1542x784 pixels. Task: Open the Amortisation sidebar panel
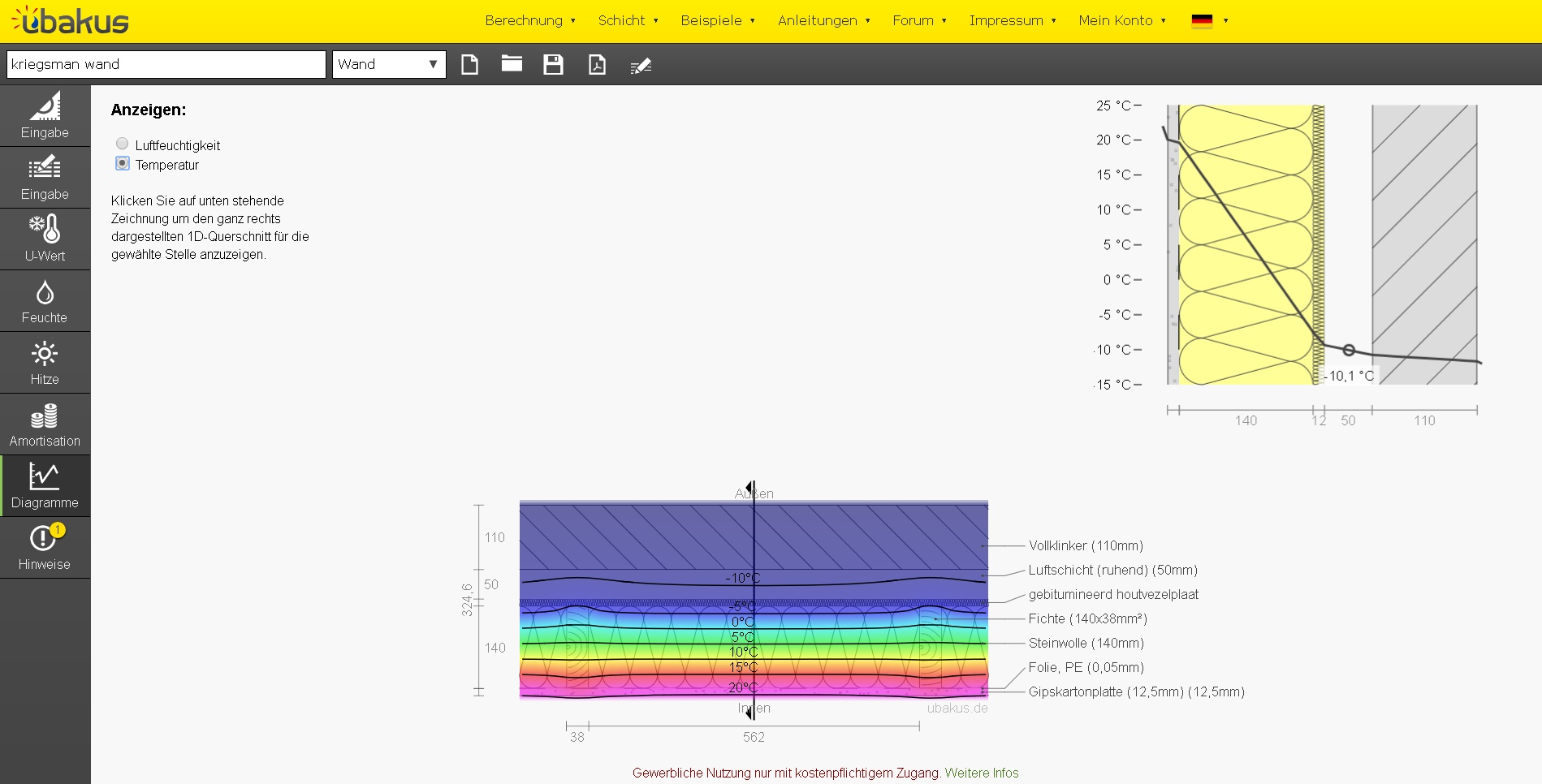45,424
